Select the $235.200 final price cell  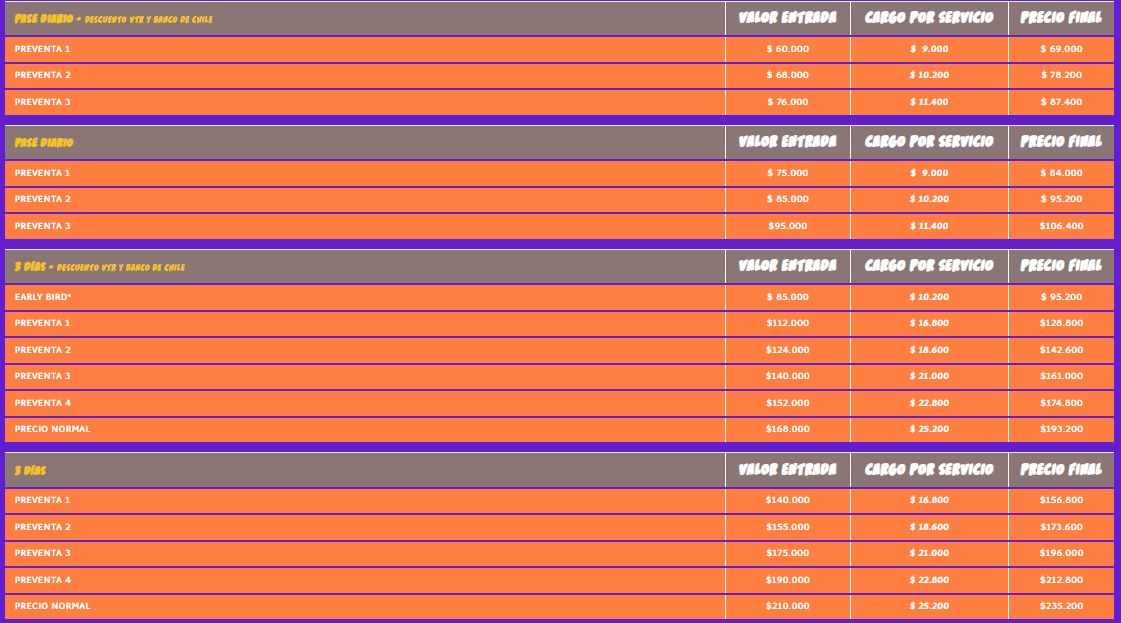1061,606
